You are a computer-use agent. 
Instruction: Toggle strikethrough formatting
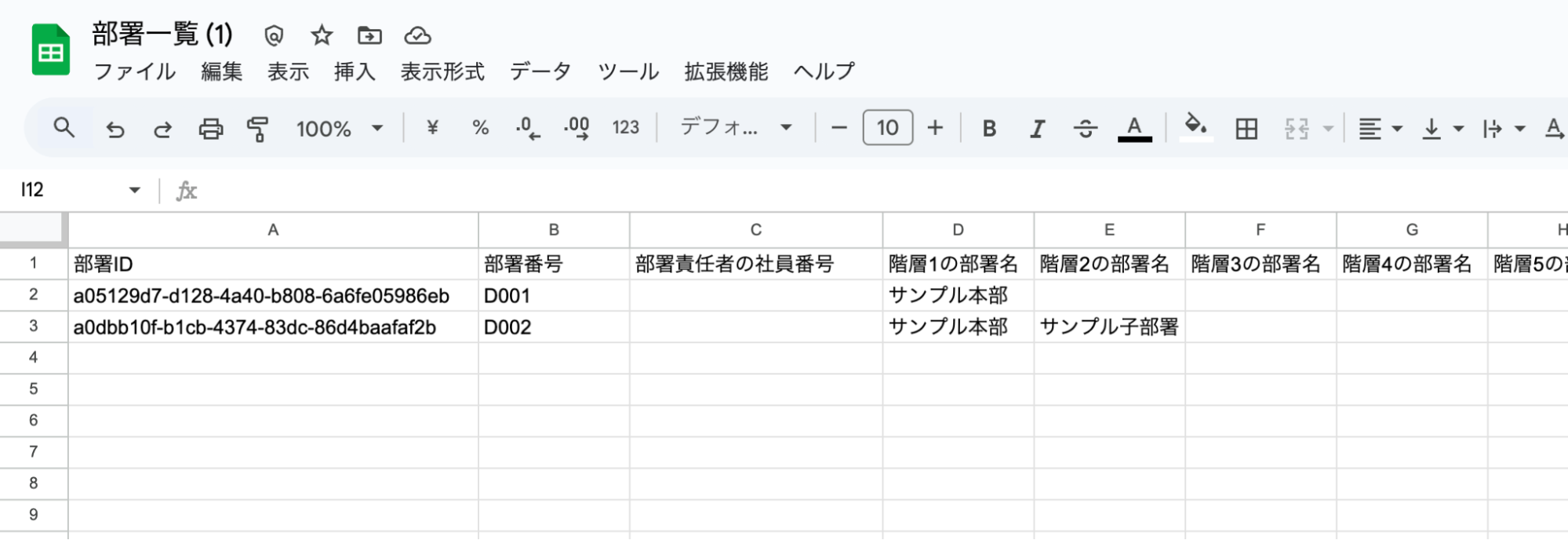(1086, 129)
